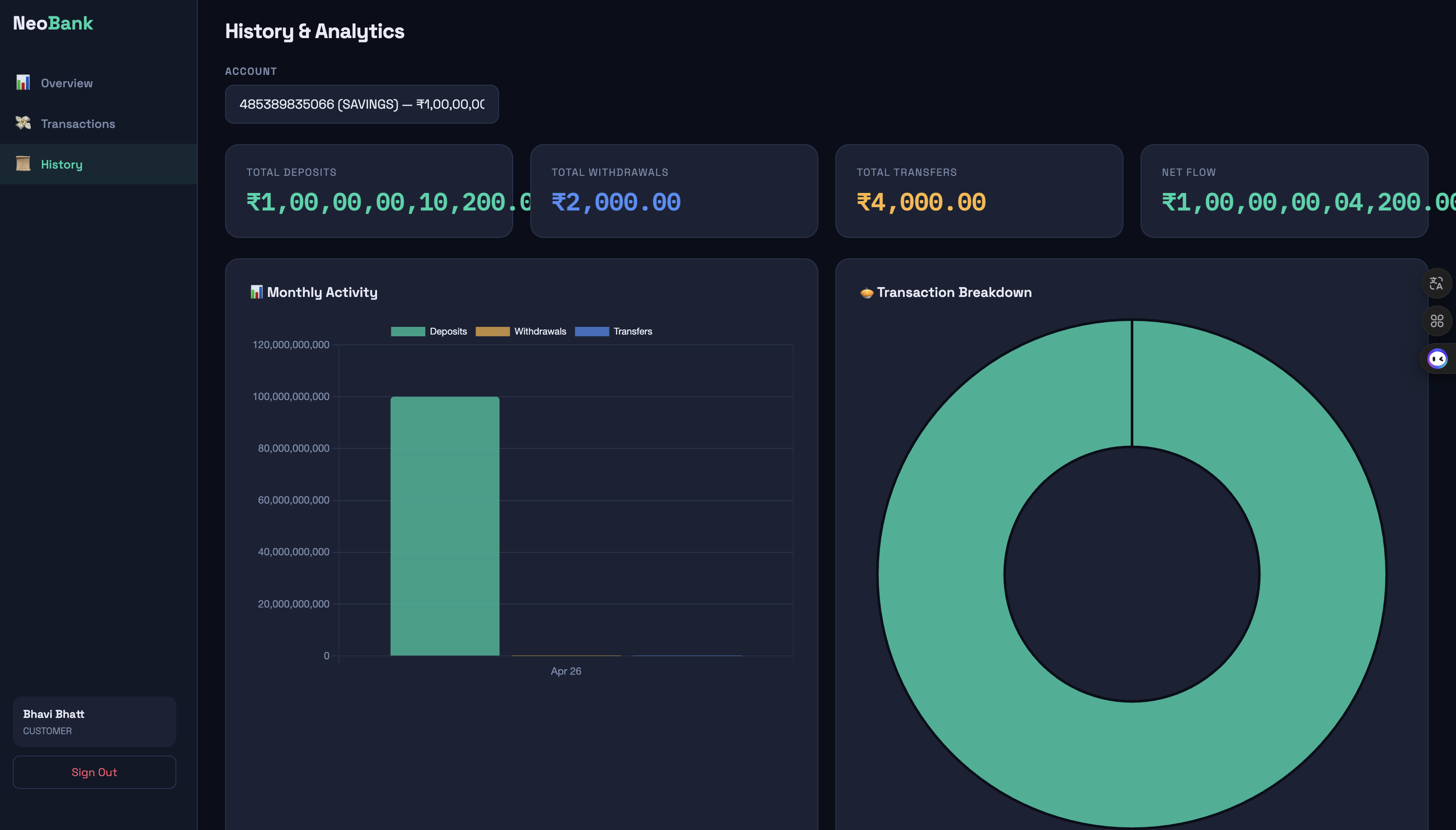1456x830 pixels.
Task: Click the Transaction Breakdown pie icon
Action: click(867, 293)
